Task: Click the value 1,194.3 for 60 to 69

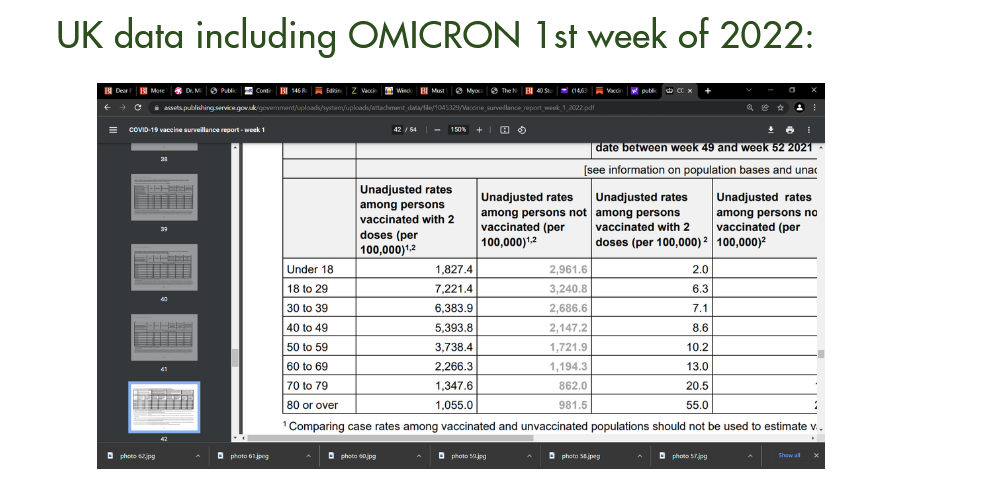Action: (x=568, y=366)
